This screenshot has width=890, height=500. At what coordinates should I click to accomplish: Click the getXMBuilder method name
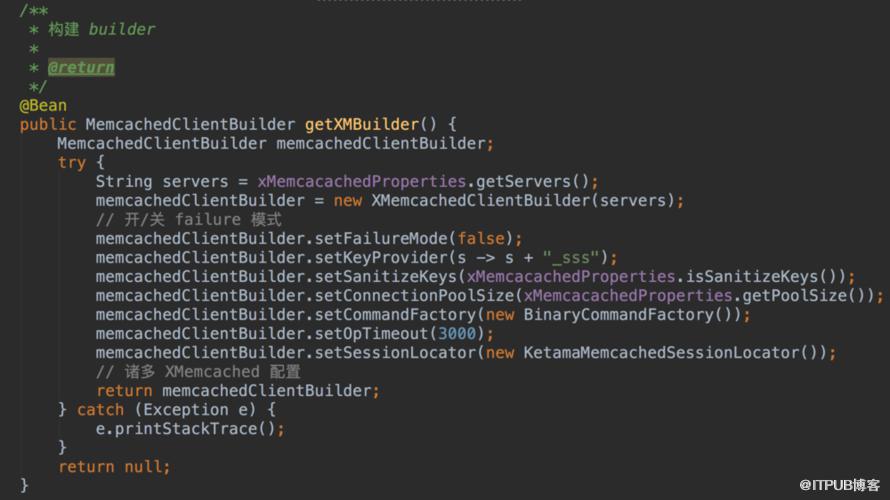click(x=362, y=124)
